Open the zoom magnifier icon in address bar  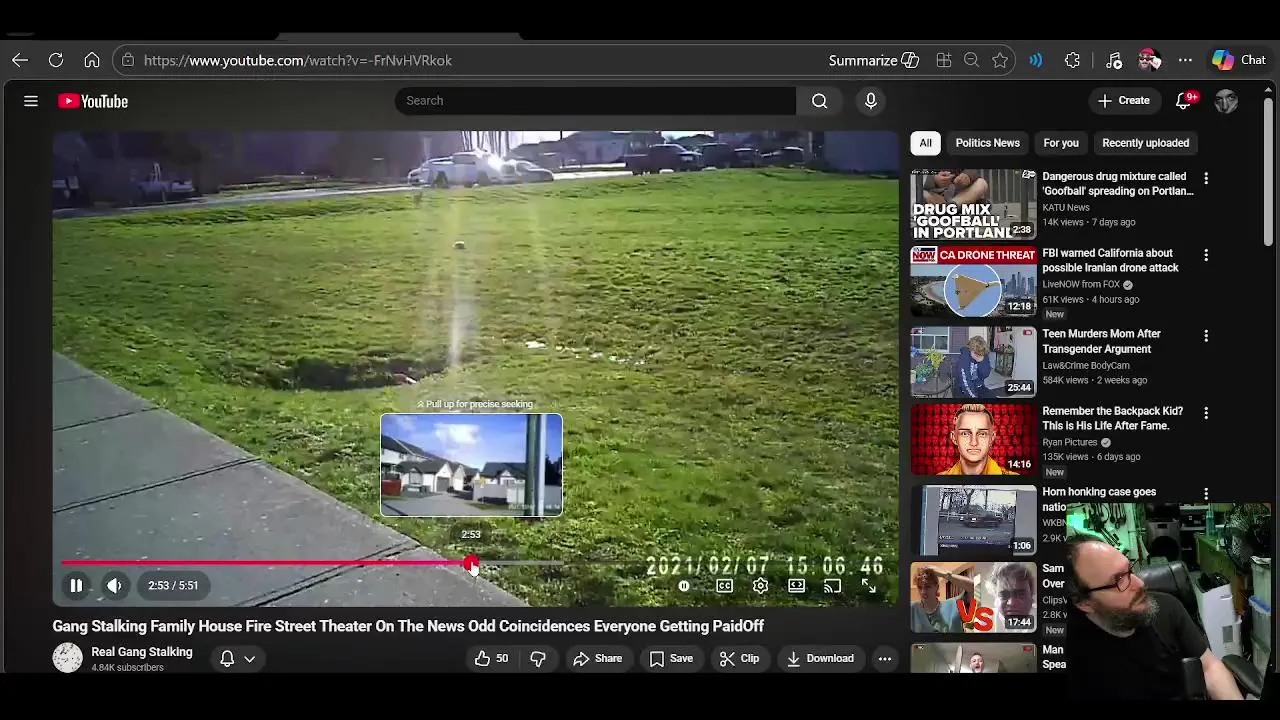tap(971, 60)
